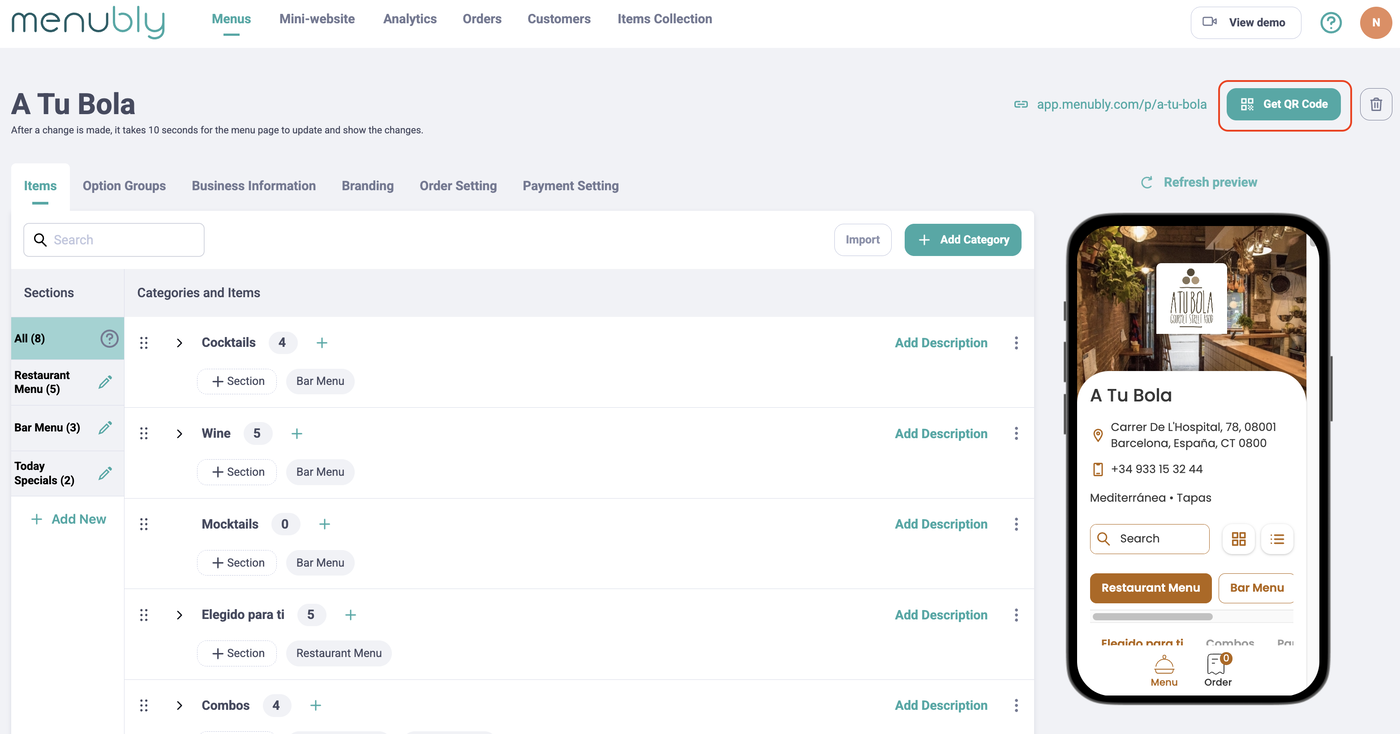
Task: Edit the Bar Menu section pencil icon
Action: (x=105, y=428)
